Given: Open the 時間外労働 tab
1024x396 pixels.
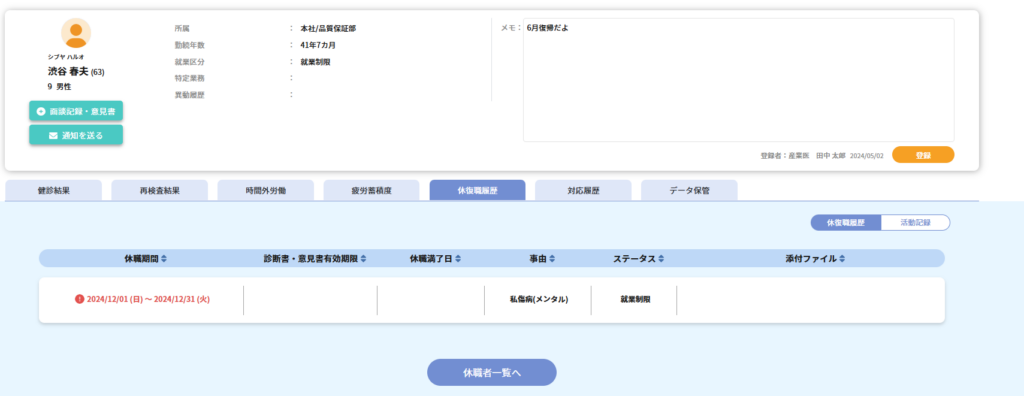Looking at the screenshot, I should click(266, 191).
